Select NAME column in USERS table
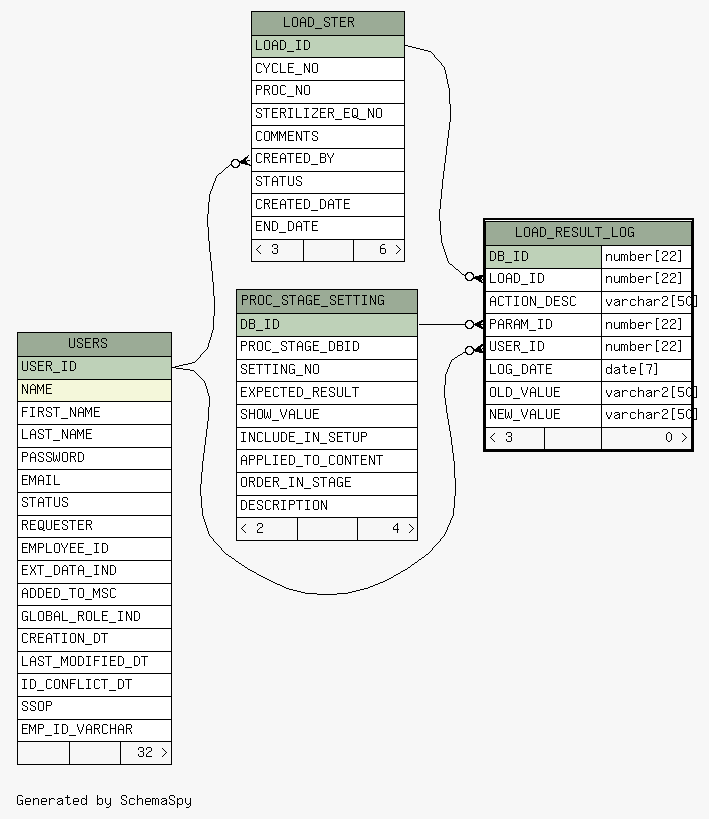709x819 pixels. [94, 390]
